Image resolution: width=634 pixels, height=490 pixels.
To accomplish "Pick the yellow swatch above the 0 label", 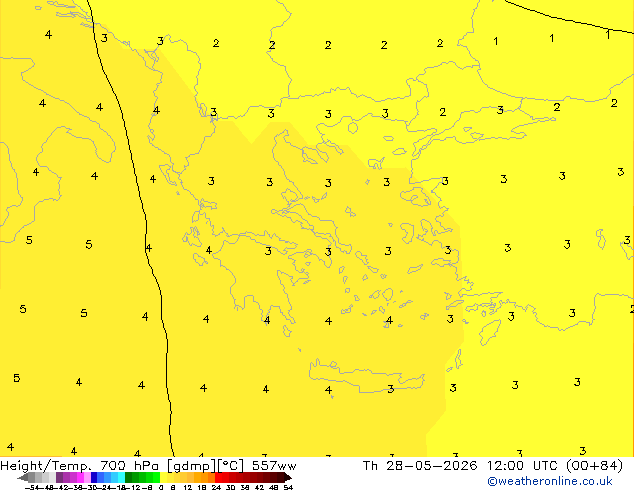I will coord(164,477).
